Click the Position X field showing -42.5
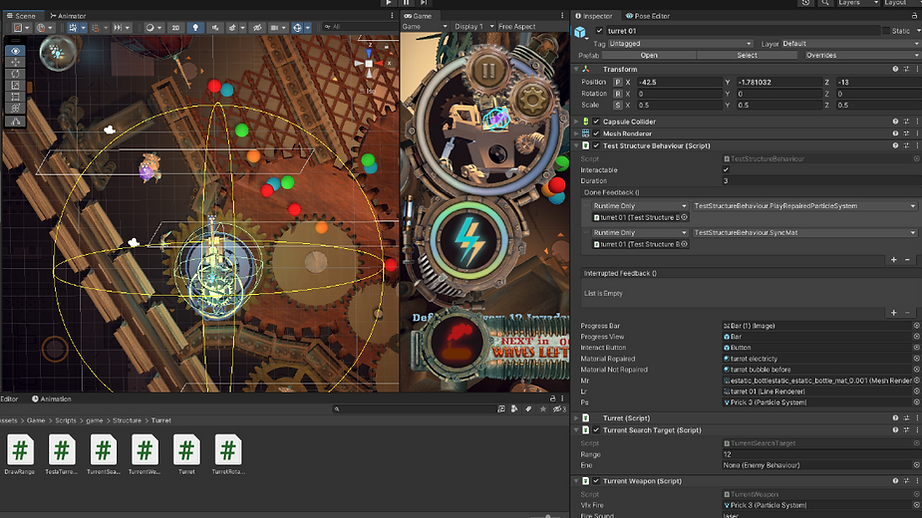 678,82
